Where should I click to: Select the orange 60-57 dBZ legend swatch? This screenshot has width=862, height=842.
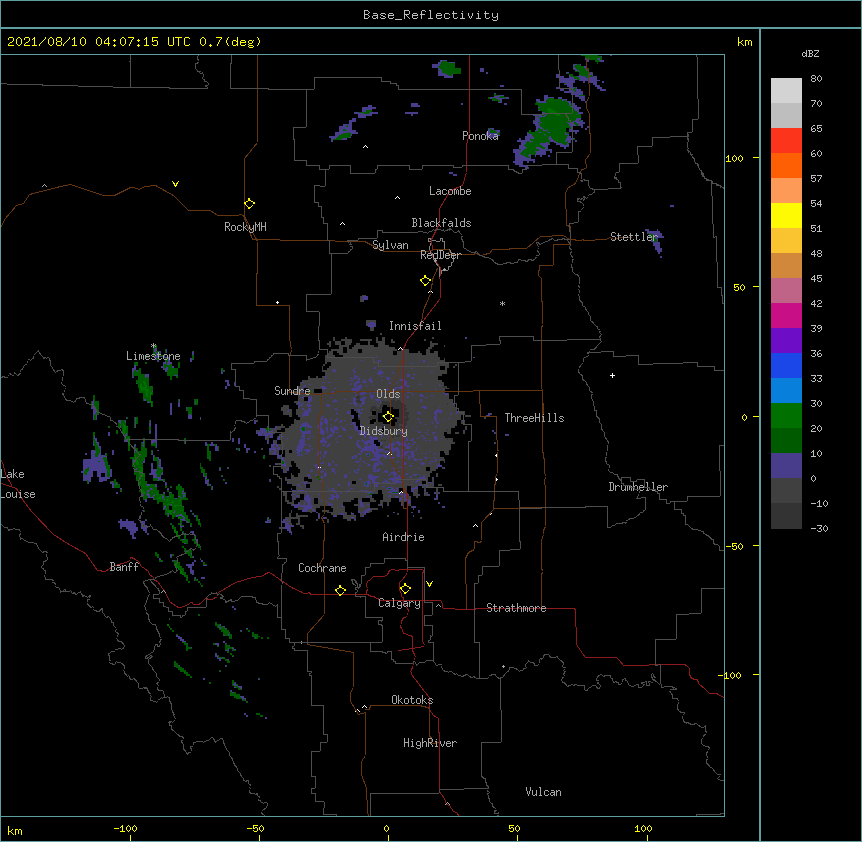(x=786, y=165)
